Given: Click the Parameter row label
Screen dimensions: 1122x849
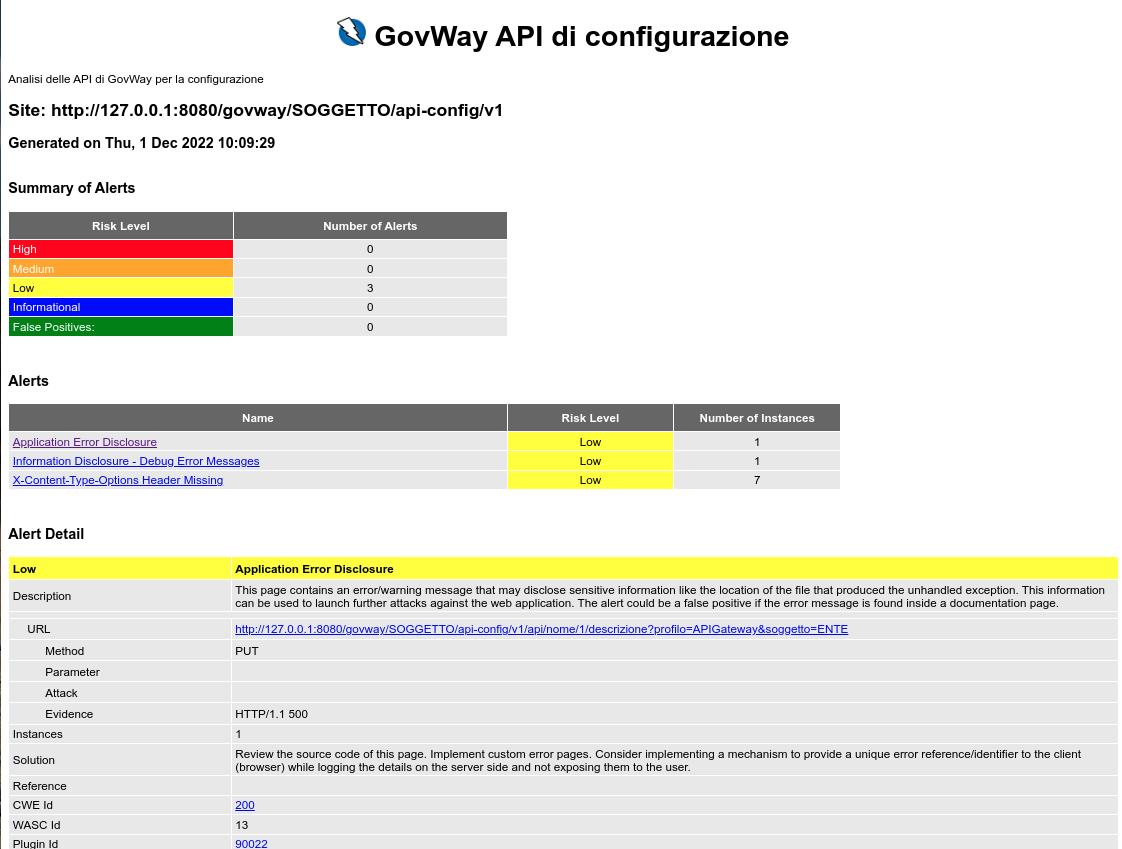Looking at the screenshot, I should (x=72, y=672).
